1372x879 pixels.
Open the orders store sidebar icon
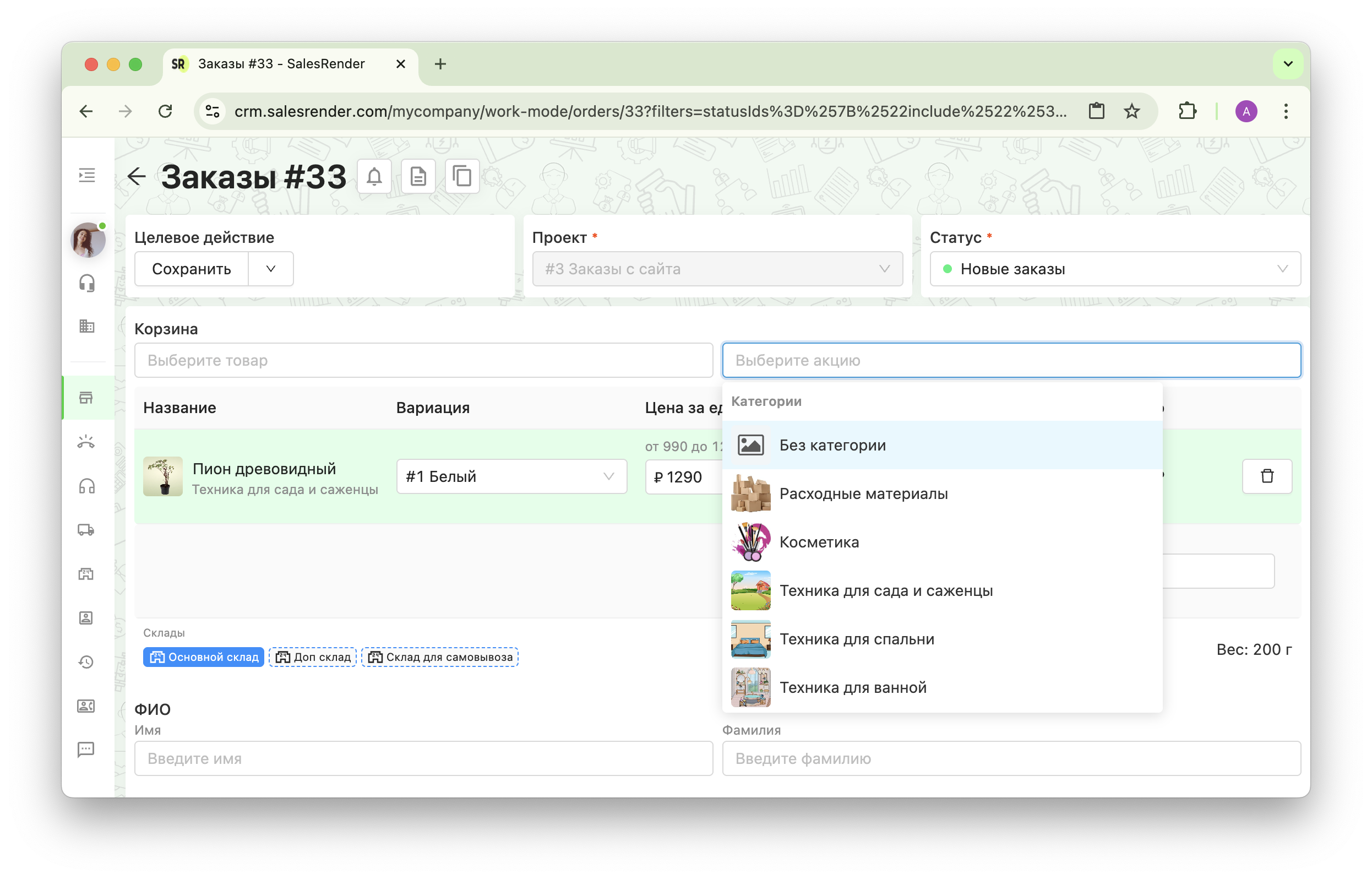click(x=86, y=398)
